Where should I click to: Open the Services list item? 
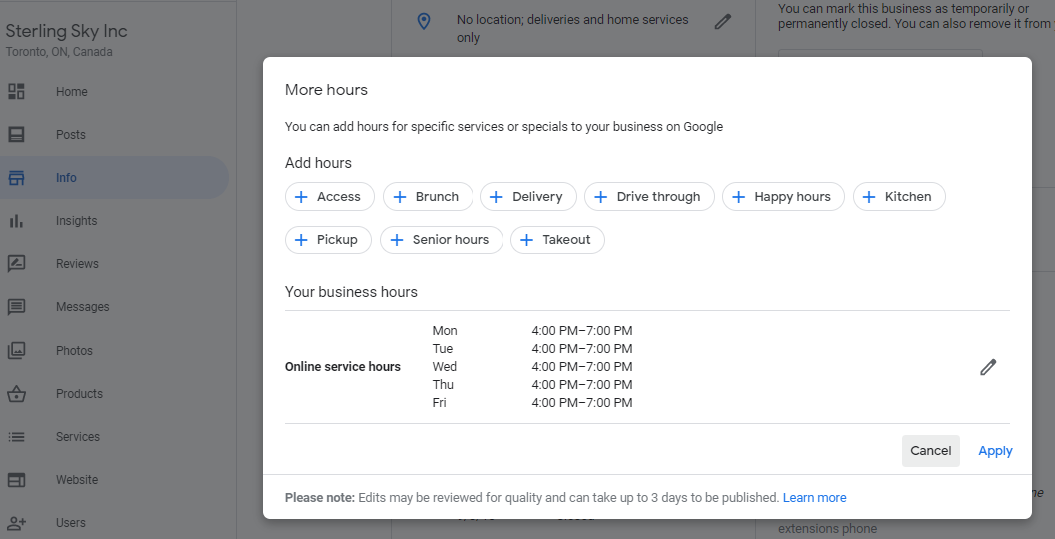(77, 437)
